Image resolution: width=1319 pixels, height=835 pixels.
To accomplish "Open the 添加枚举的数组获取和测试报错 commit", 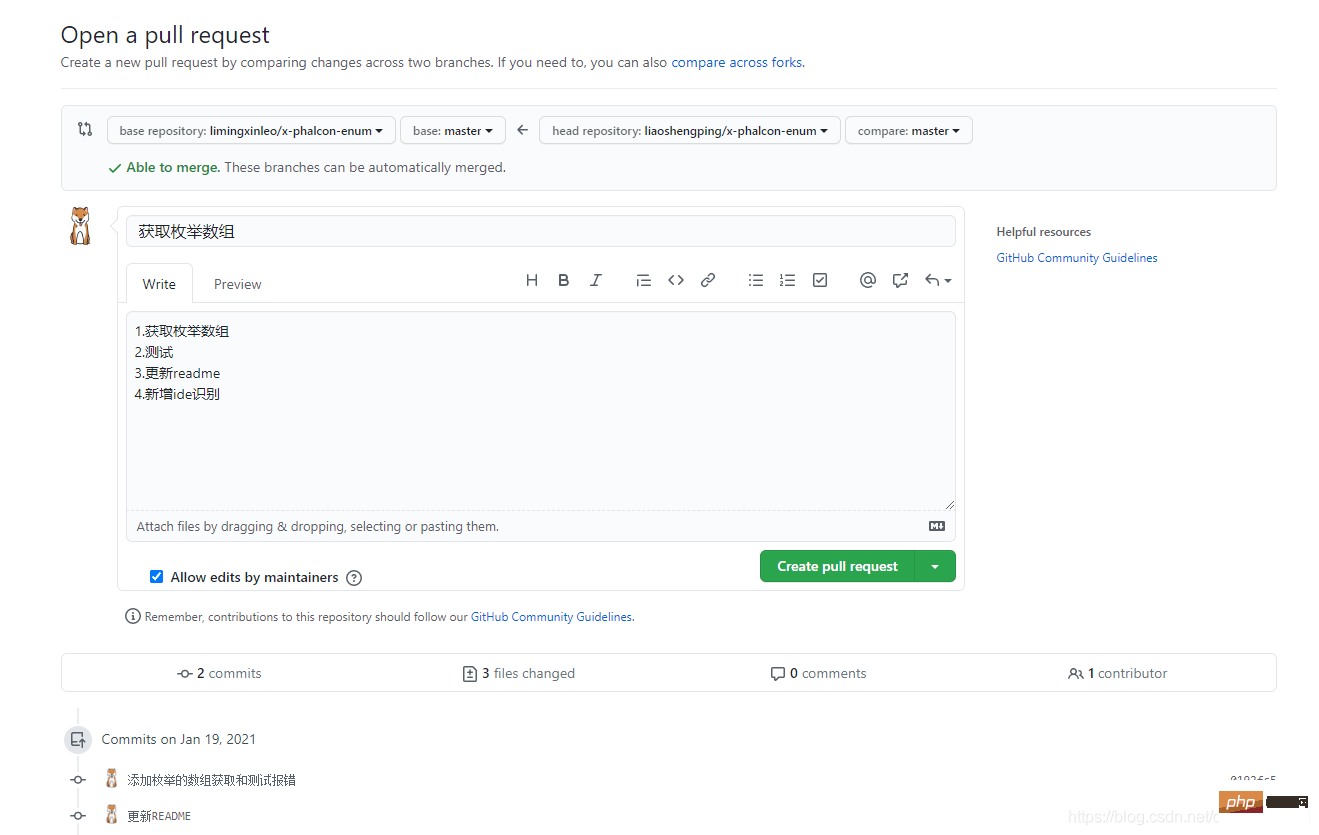I will (211, 780).
